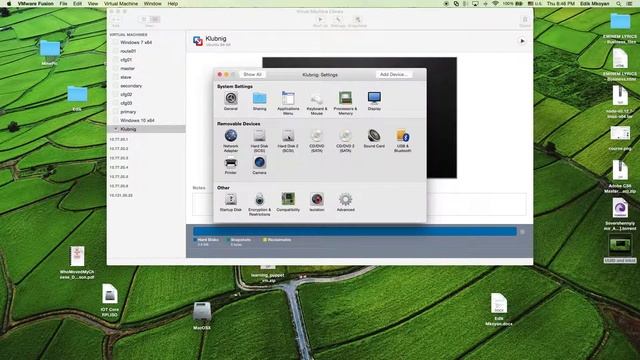
Task: Open Sharing settings pane
Action: (x=259, y=101)
